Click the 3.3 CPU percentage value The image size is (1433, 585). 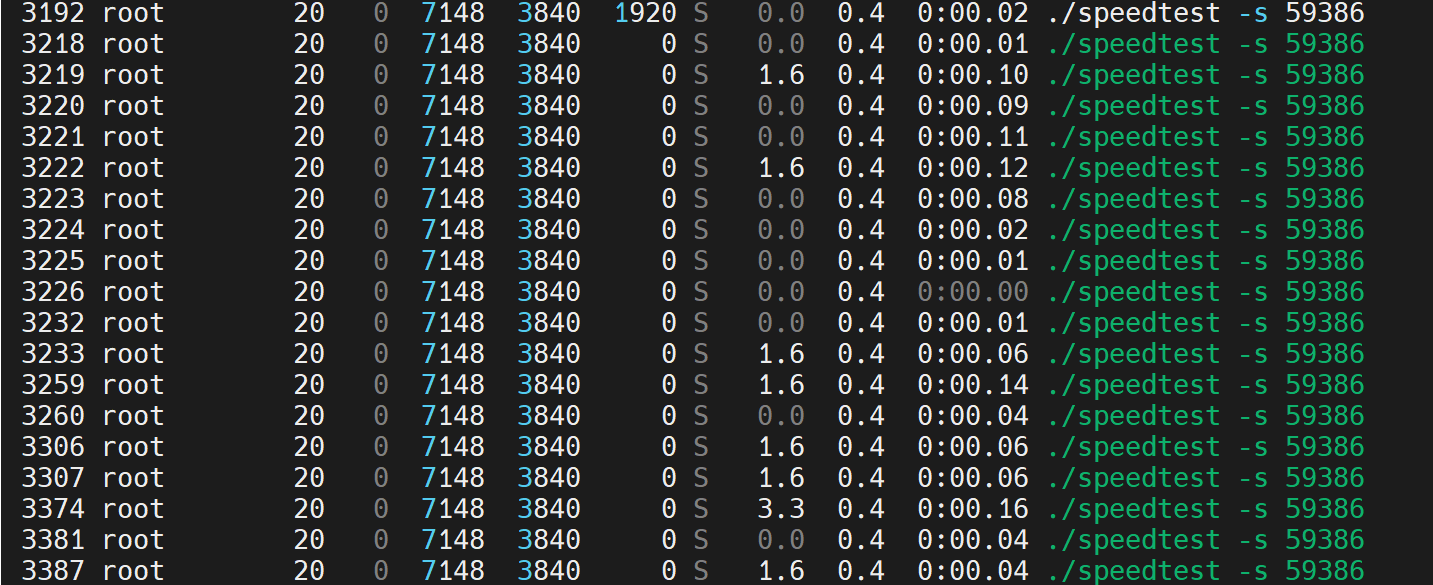[781, 509]
